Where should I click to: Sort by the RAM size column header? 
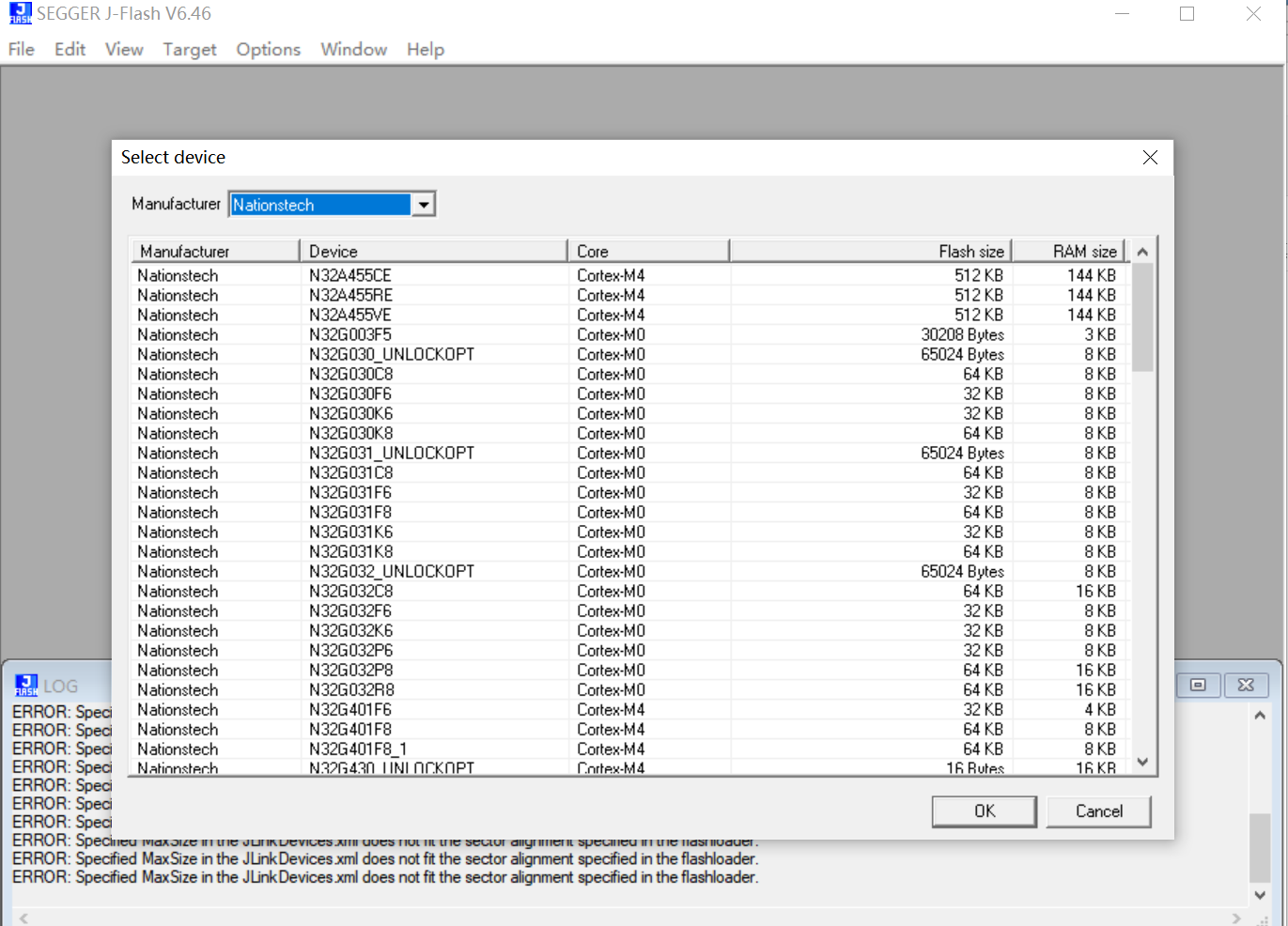click(x=1068, y=252)
